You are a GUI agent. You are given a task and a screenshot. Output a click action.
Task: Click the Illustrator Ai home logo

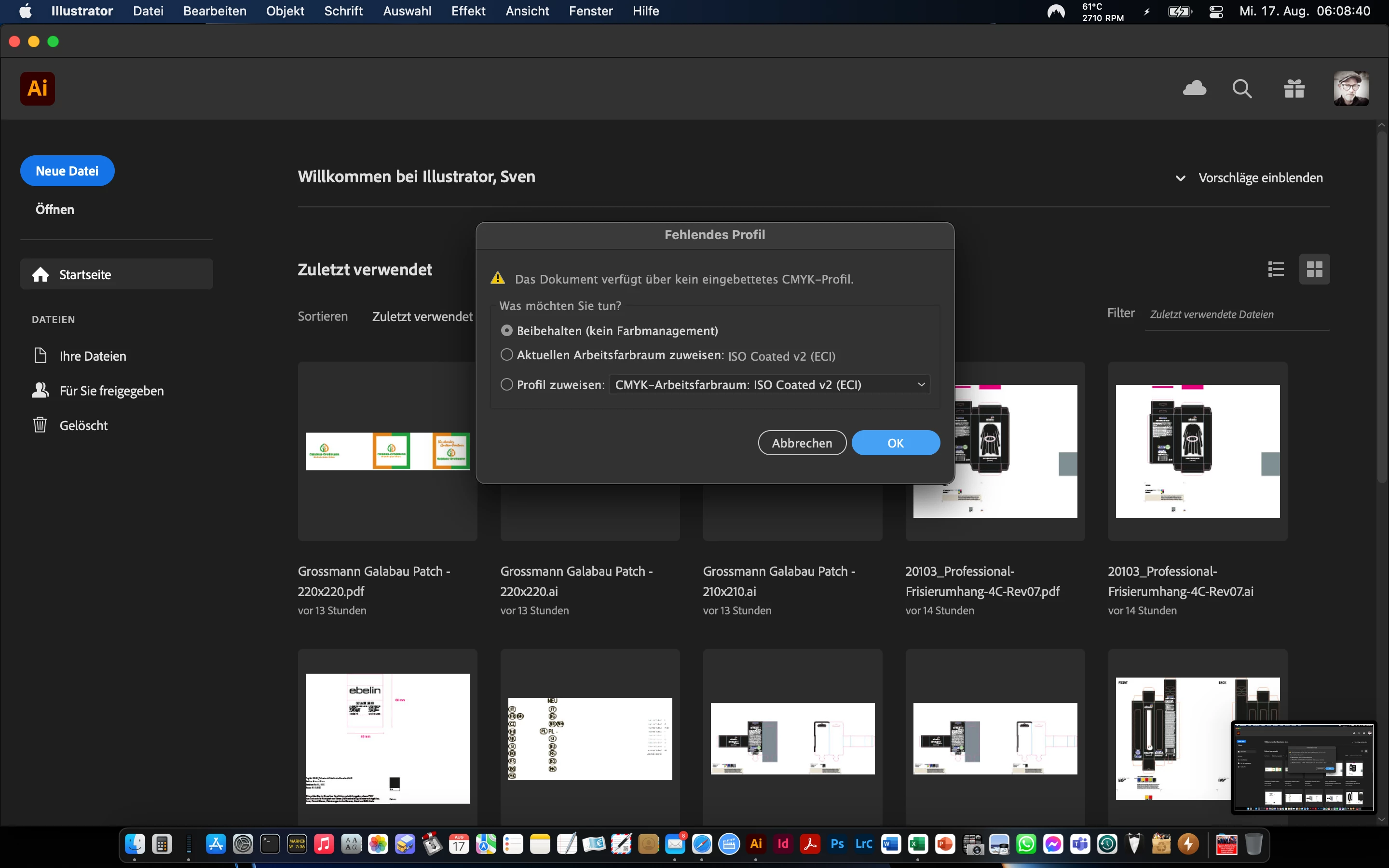[x=37, y=88]
